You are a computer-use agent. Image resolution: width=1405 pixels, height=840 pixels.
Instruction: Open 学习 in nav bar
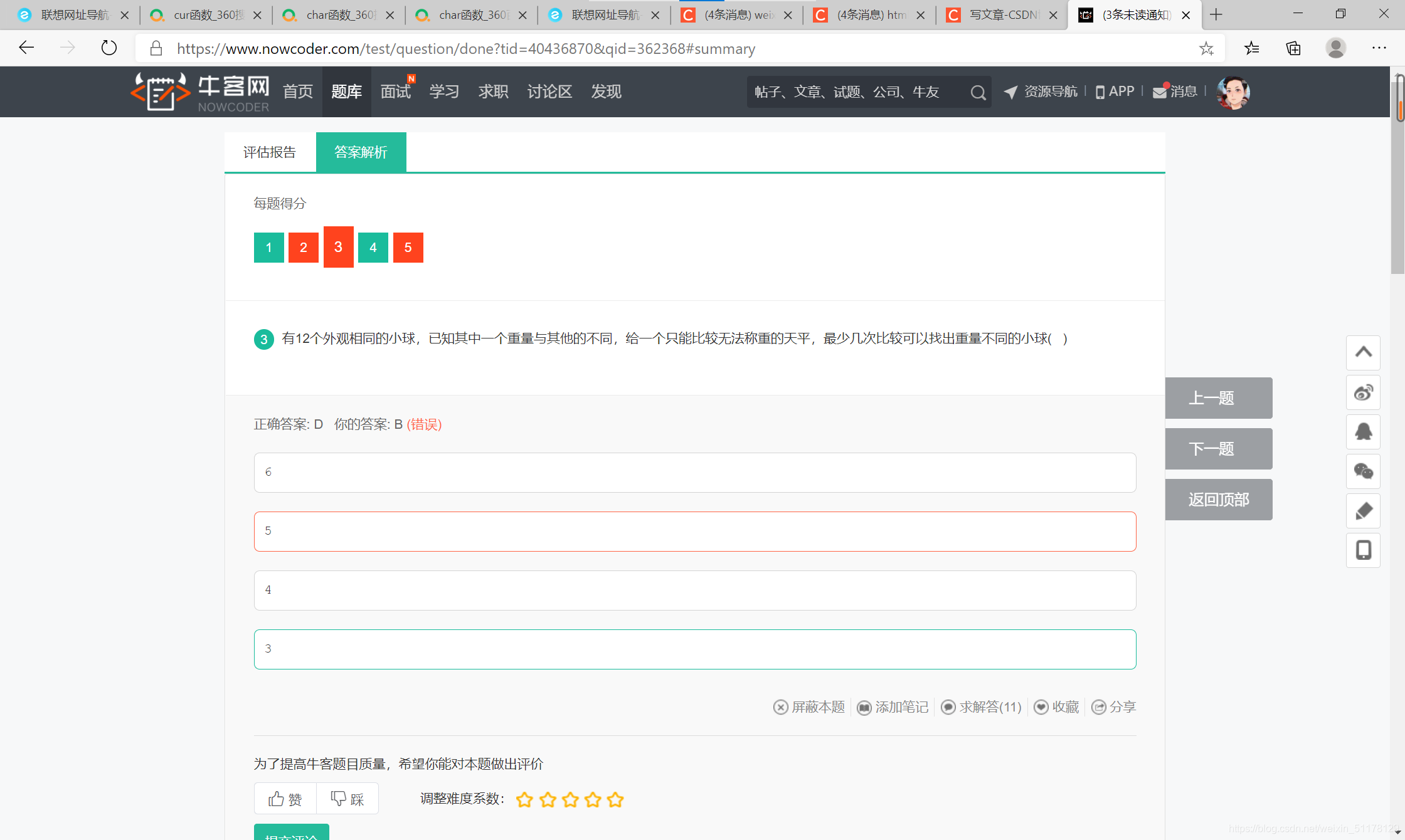[445, 92]
